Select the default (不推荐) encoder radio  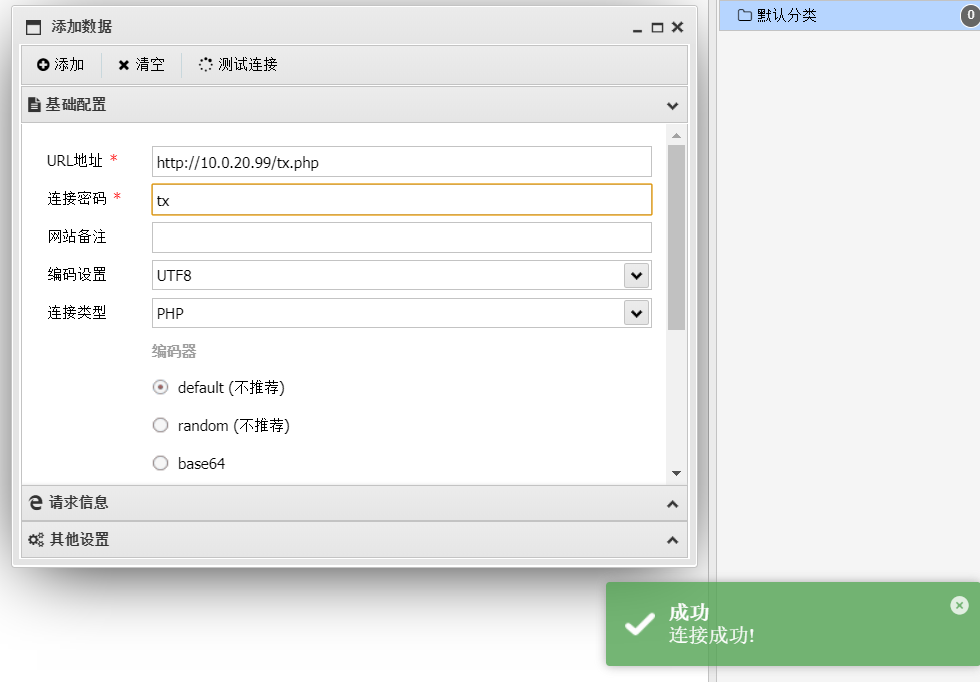point(161,388)
